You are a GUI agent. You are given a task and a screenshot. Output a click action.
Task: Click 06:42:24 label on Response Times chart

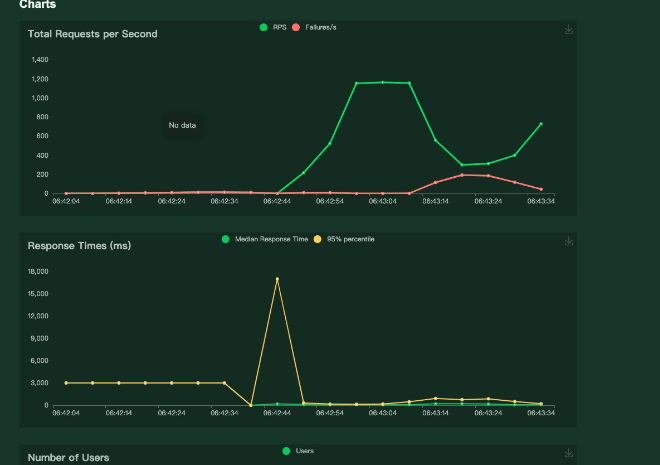172,413
